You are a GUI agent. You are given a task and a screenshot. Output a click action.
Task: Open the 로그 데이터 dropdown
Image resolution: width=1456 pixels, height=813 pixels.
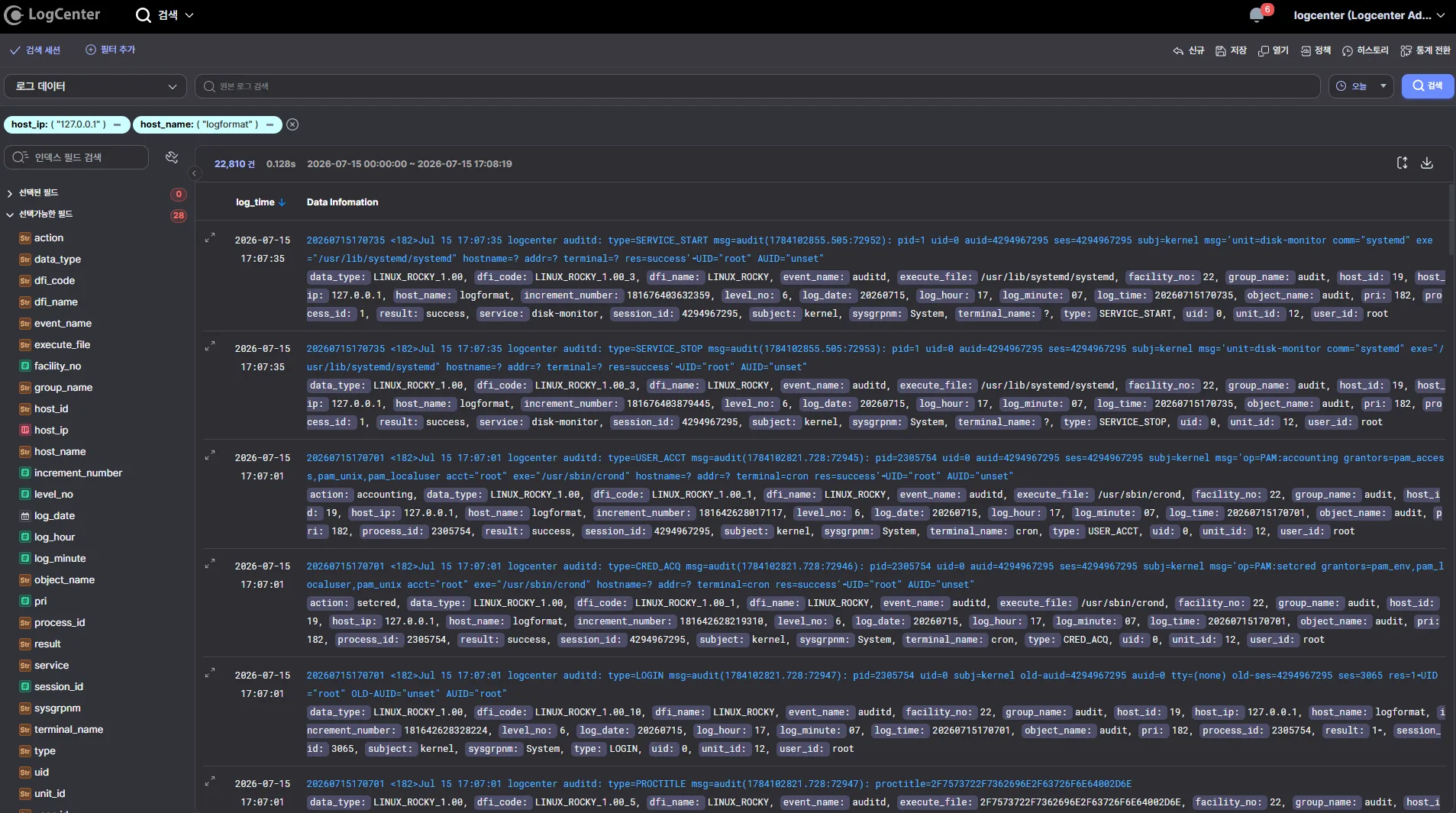pos(95,86)
